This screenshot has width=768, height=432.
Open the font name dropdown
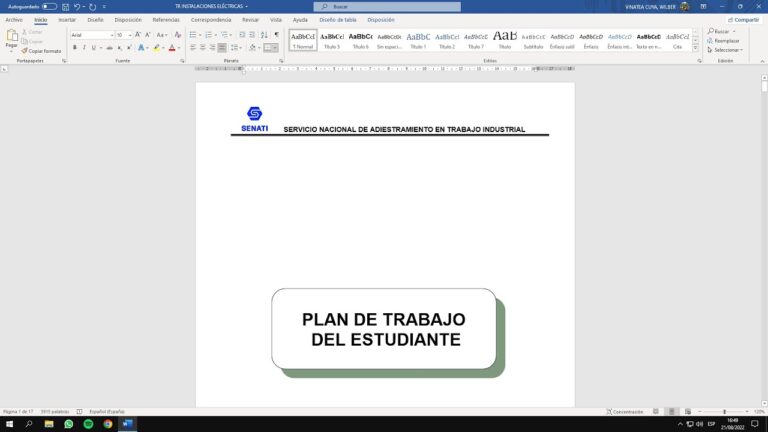(111, 35)
